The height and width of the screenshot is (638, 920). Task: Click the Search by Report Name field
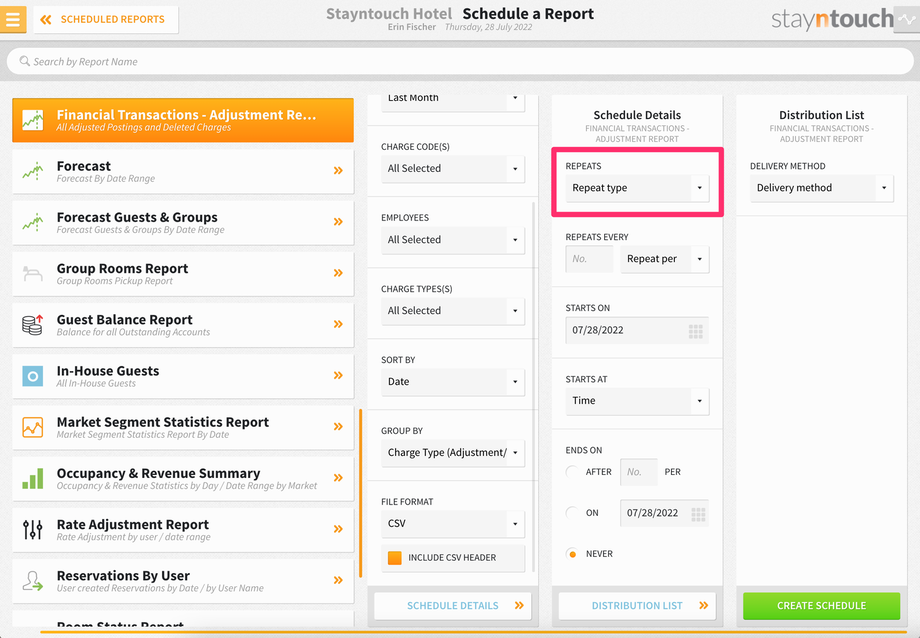pos(460,61)
